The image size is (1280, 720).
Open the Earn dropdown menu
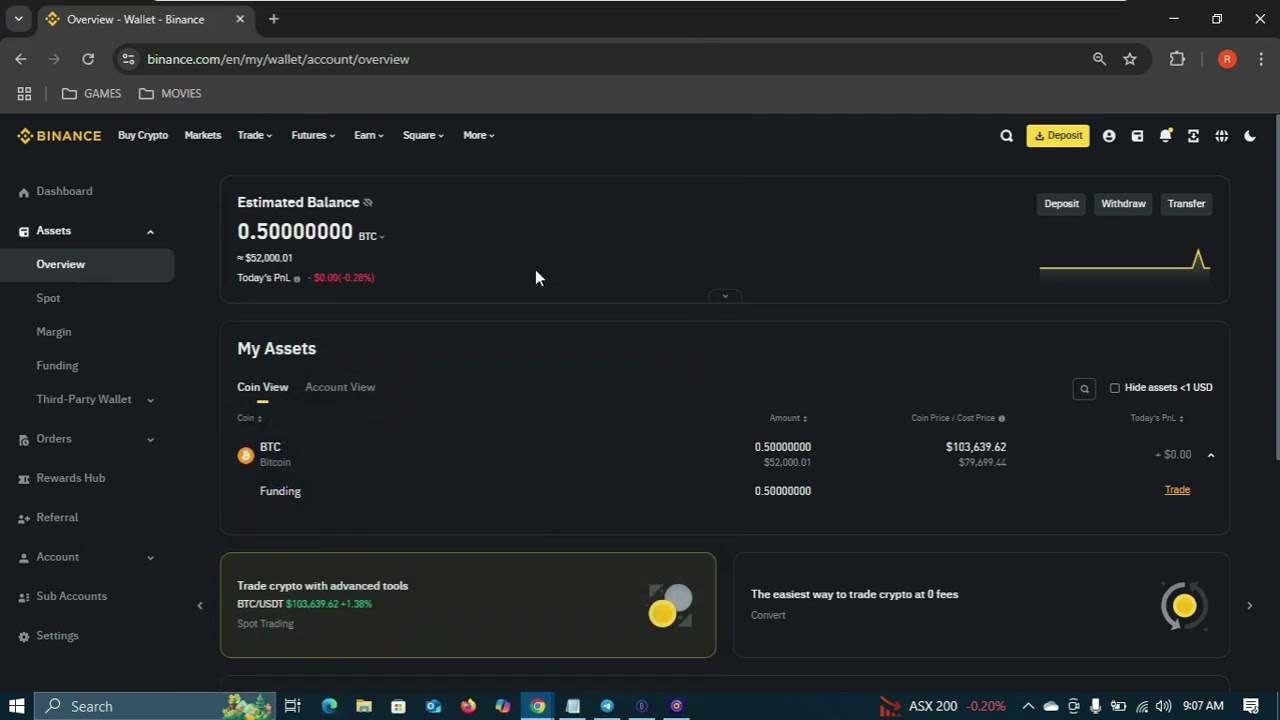tap(369, 135)
